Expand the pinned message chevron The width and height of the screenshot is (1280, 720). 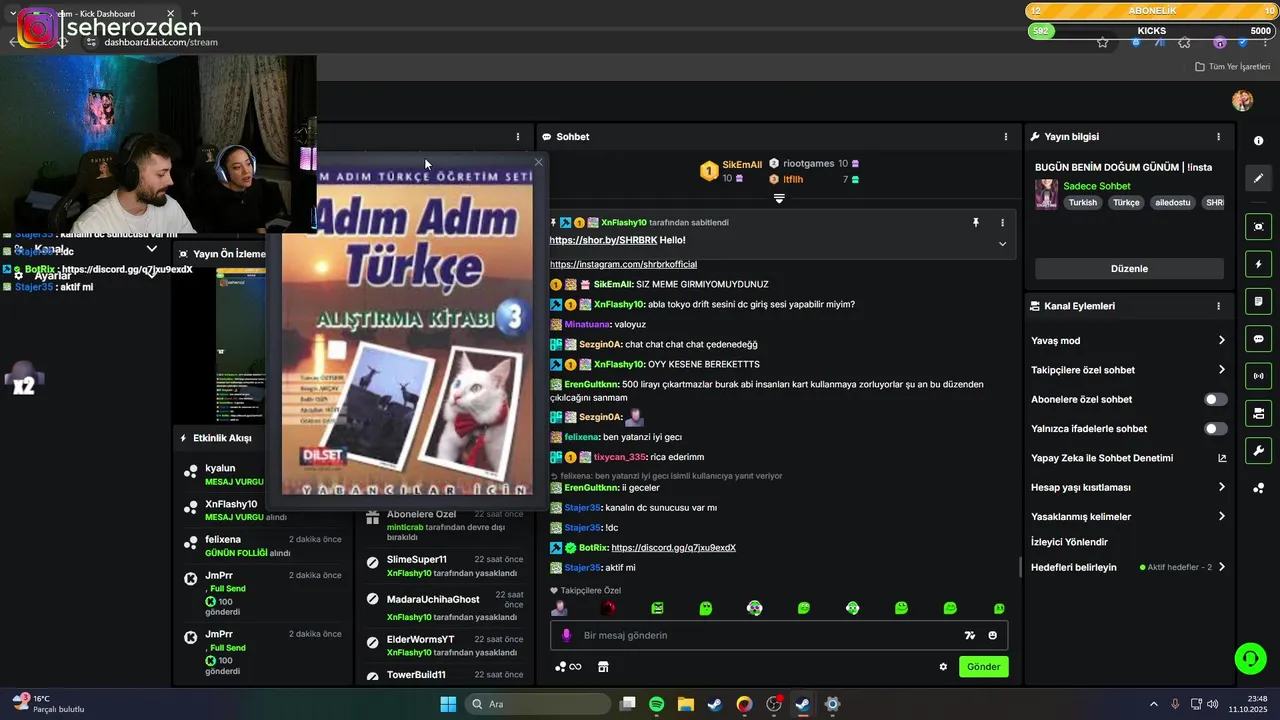click(1003, 243)
